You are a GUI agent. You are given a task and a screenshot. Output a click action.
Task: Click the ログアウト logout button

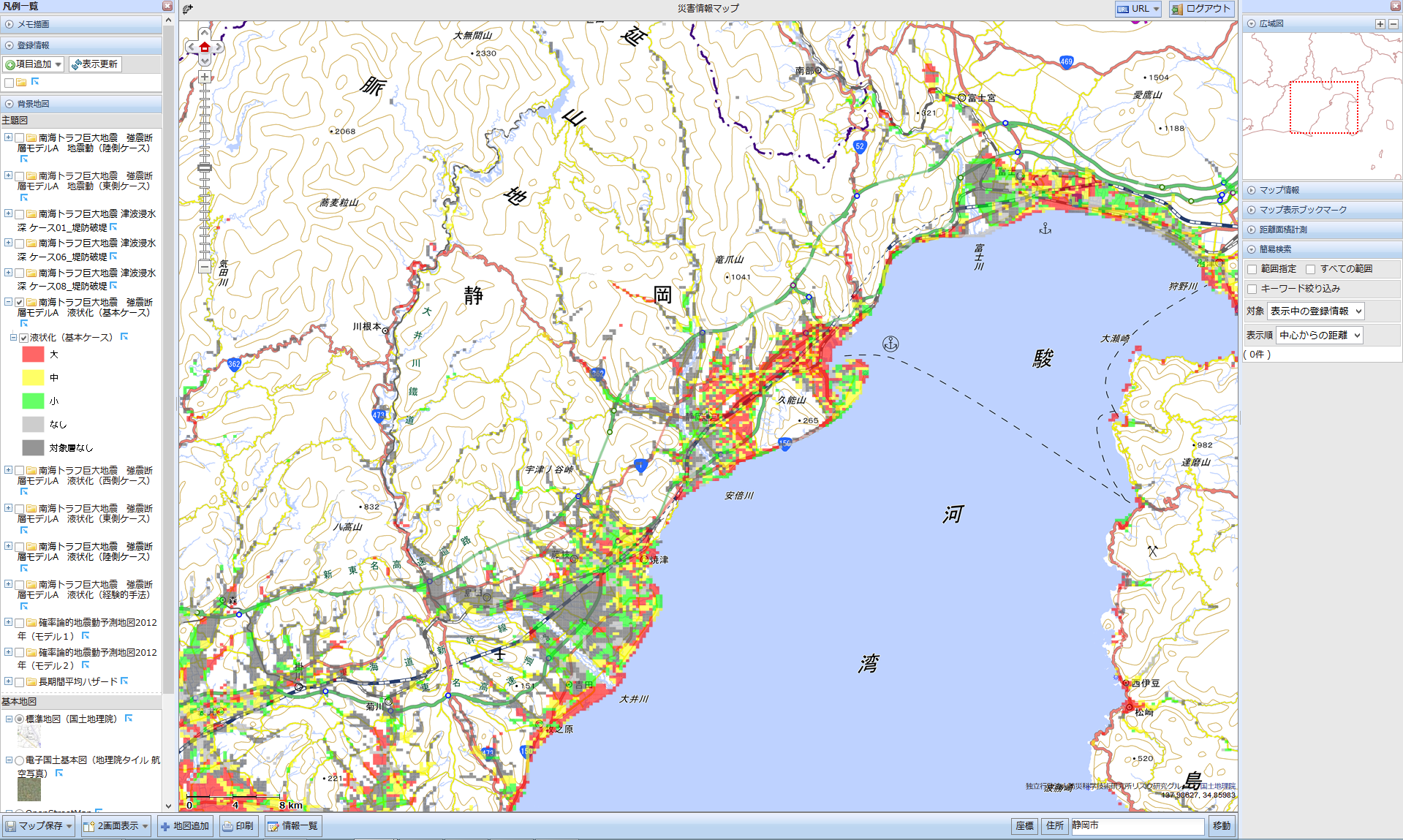(1201, 9)
